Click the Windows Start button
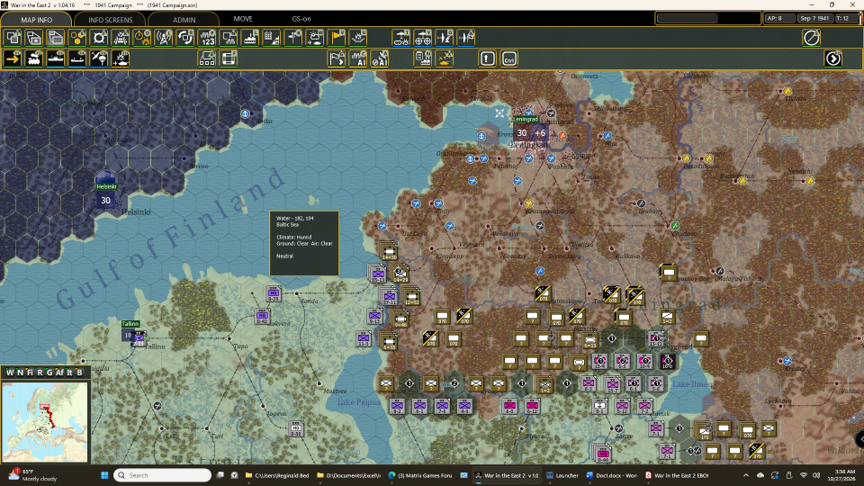Image resolution: width=864 pixels, height=486 pixels. (x=104, y=475)
